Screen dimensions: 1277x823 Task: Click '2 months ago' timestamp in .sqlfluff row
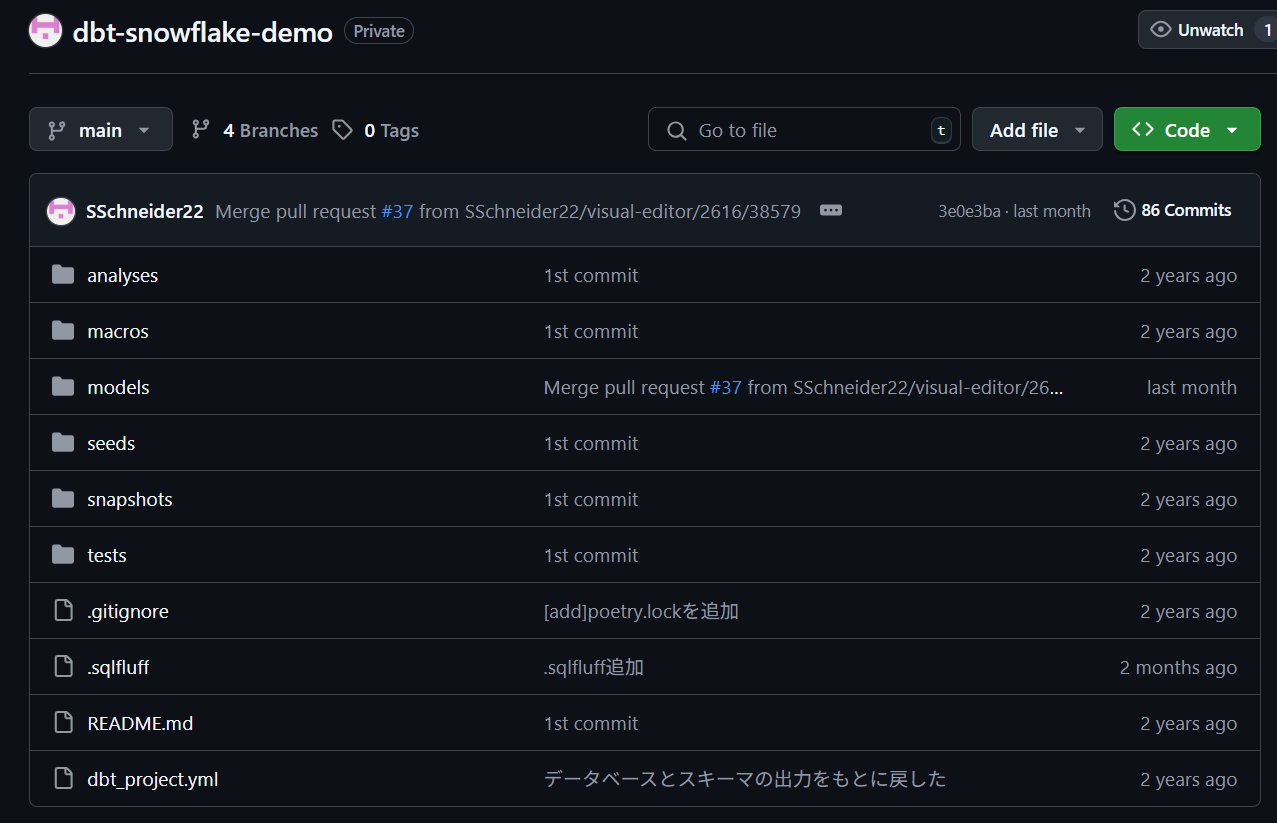1178,668
